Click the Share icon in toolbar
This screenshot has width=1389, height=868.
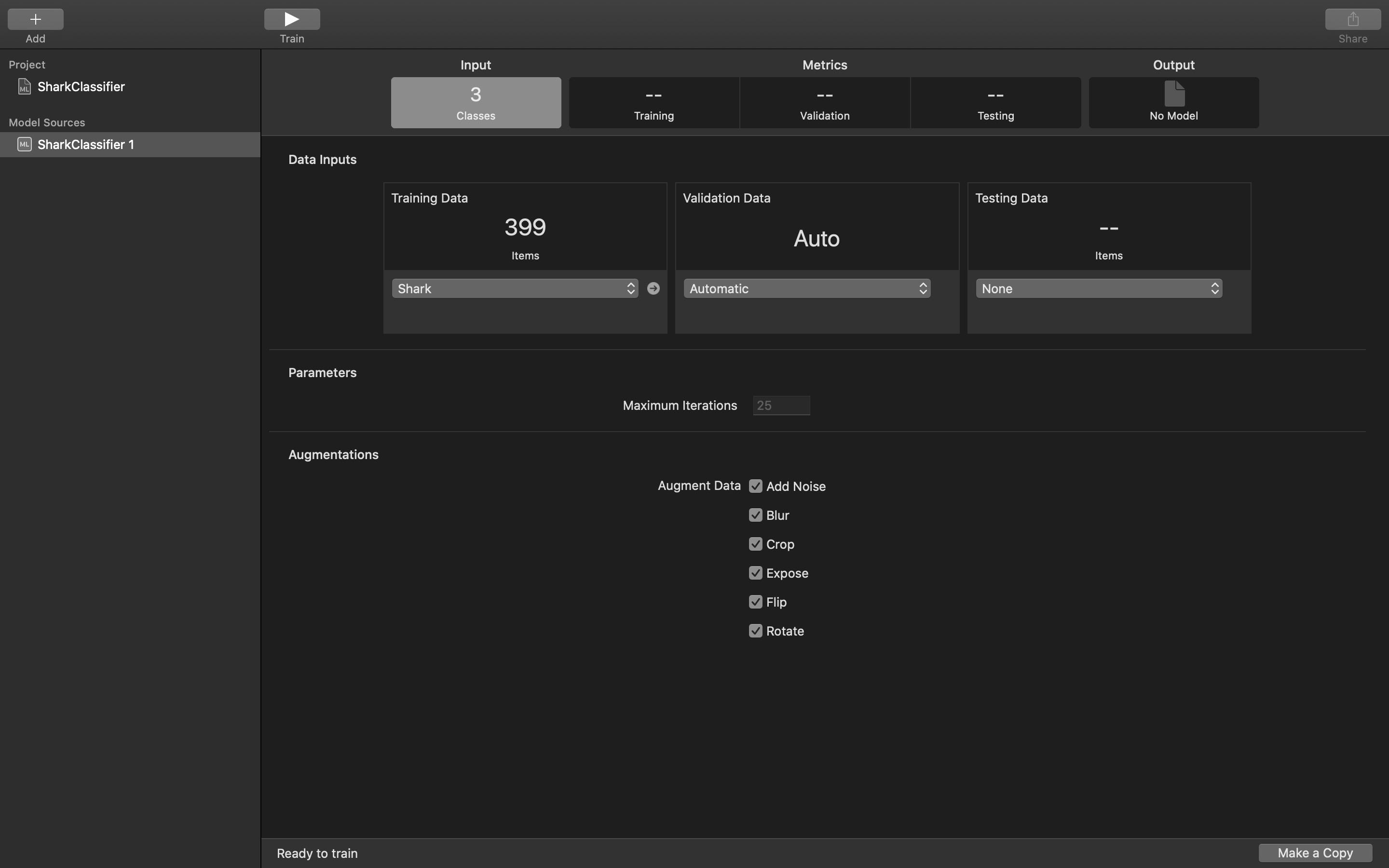pos(1352,19)
